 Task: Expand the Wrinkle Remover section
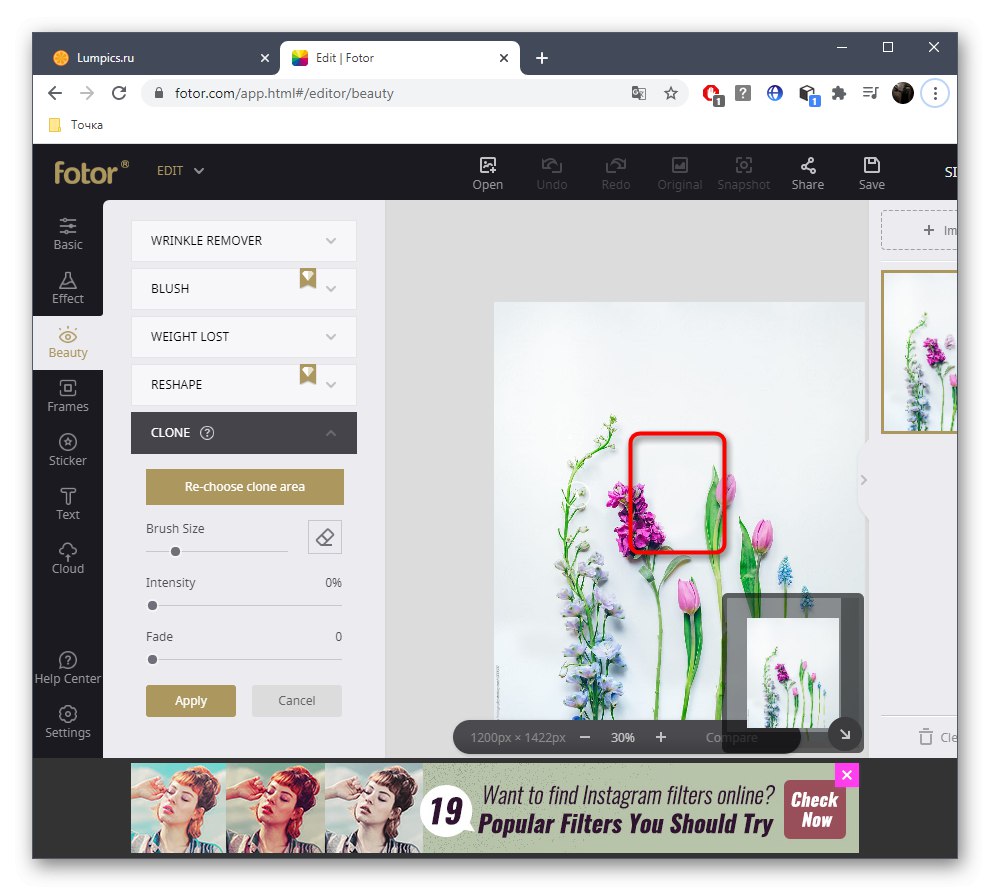click(x=243, y=241)
